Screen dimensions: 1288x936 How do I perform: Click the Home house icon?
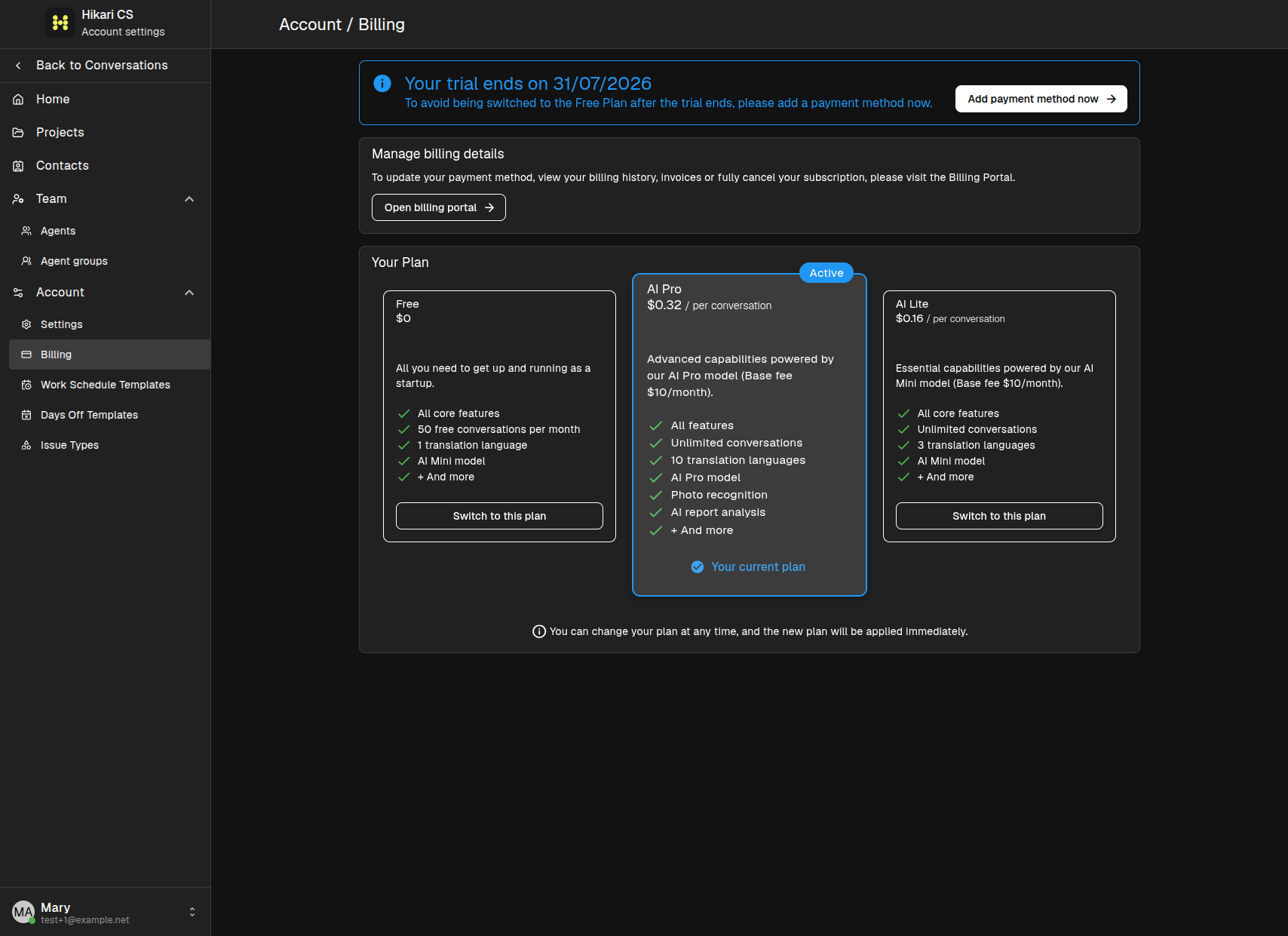[x=18, y=100]
